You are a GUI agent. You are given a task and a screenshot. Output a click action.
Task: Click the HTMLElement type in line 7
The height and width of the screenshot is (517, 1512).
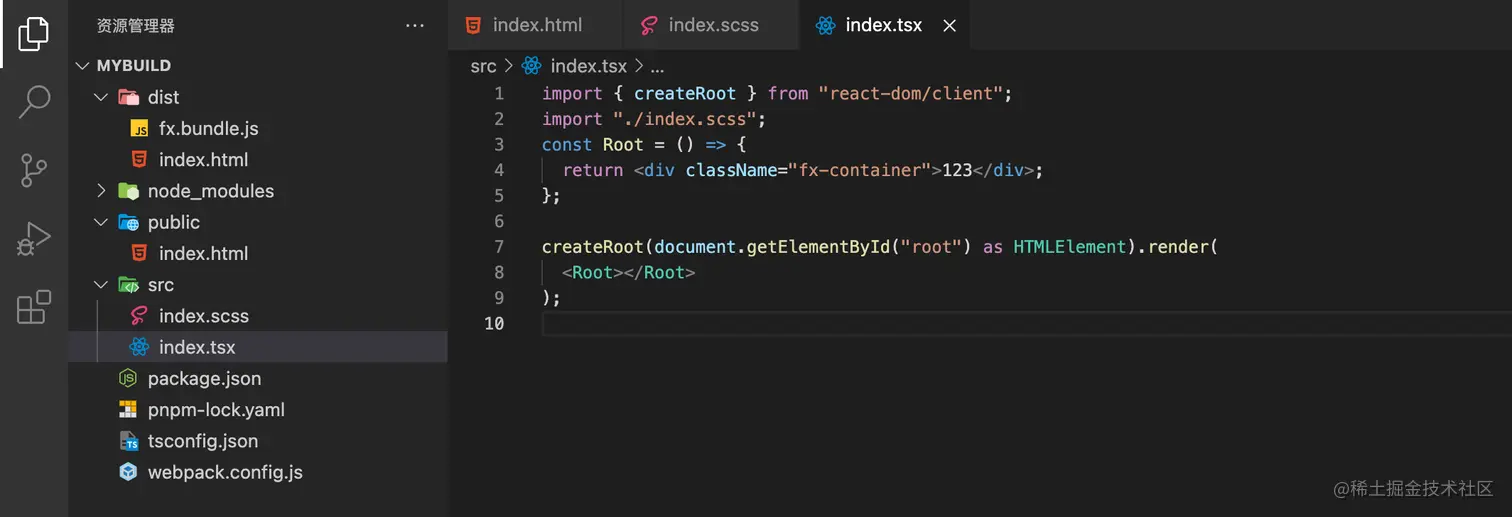pyautogui.click(x=1070, y=247)
